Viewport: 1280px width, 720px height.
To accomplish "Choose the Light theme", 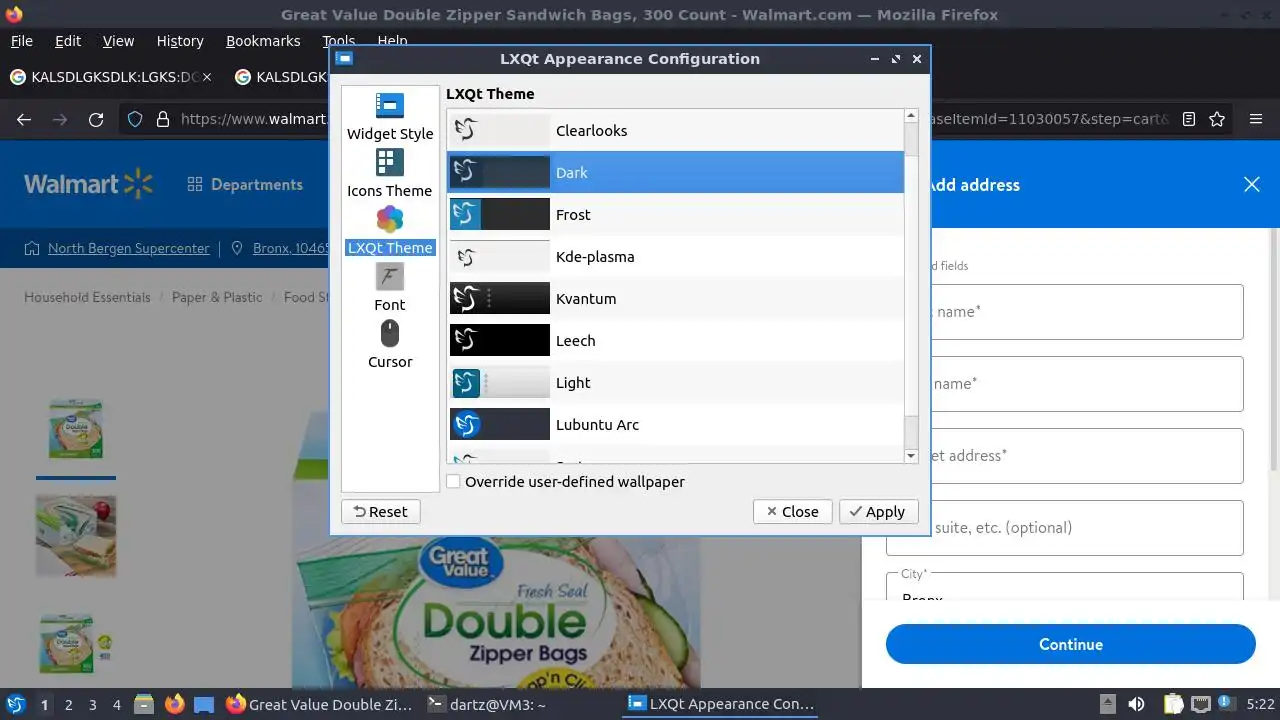I will (675, 383).
